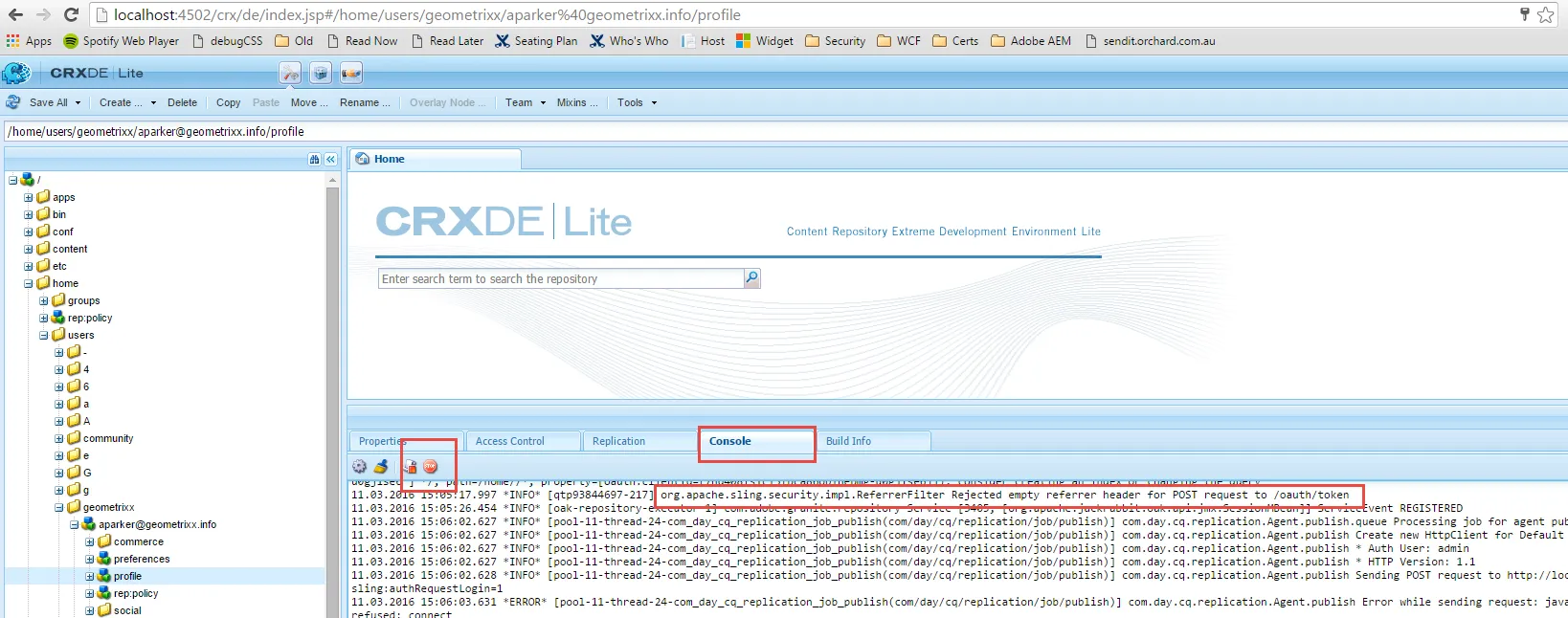Open the Team dropdown menu

pos(525,102)
